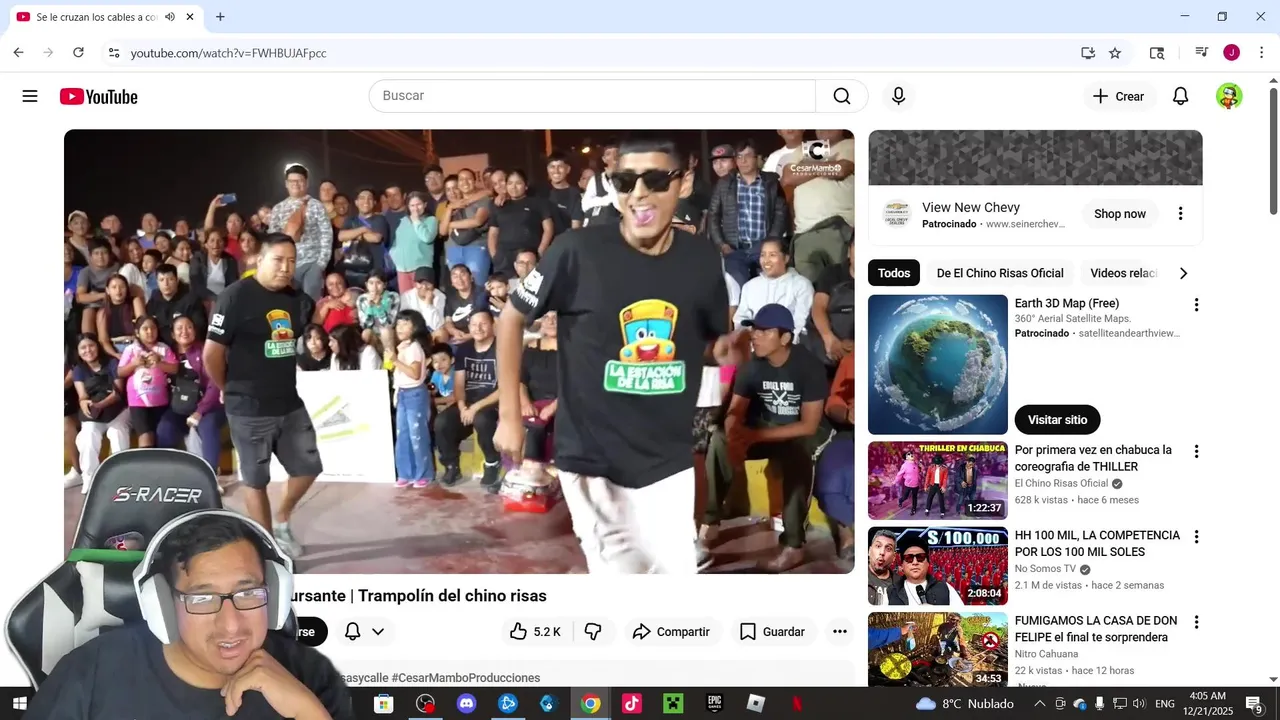Close the YouTube tab

click(x=190, y=17)
